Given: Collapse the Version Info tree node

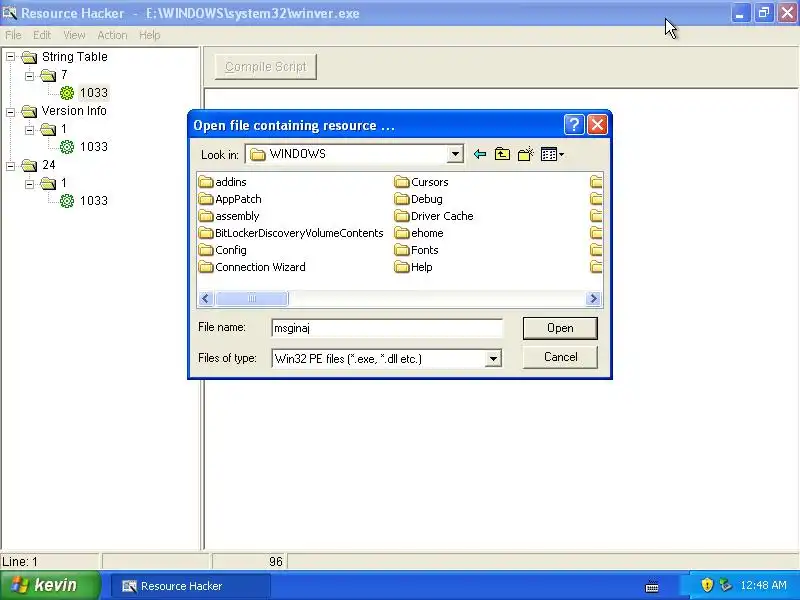Looking at the screenshot, I should click(x=11, y=111).
